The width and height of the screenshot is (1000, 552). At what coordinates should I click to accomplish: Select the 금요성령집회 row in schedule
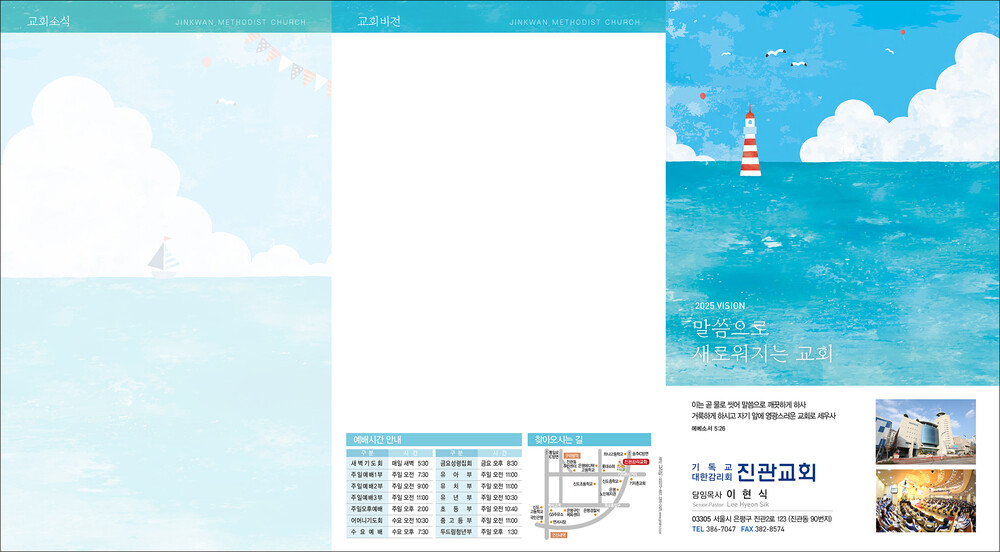point(478,463)
